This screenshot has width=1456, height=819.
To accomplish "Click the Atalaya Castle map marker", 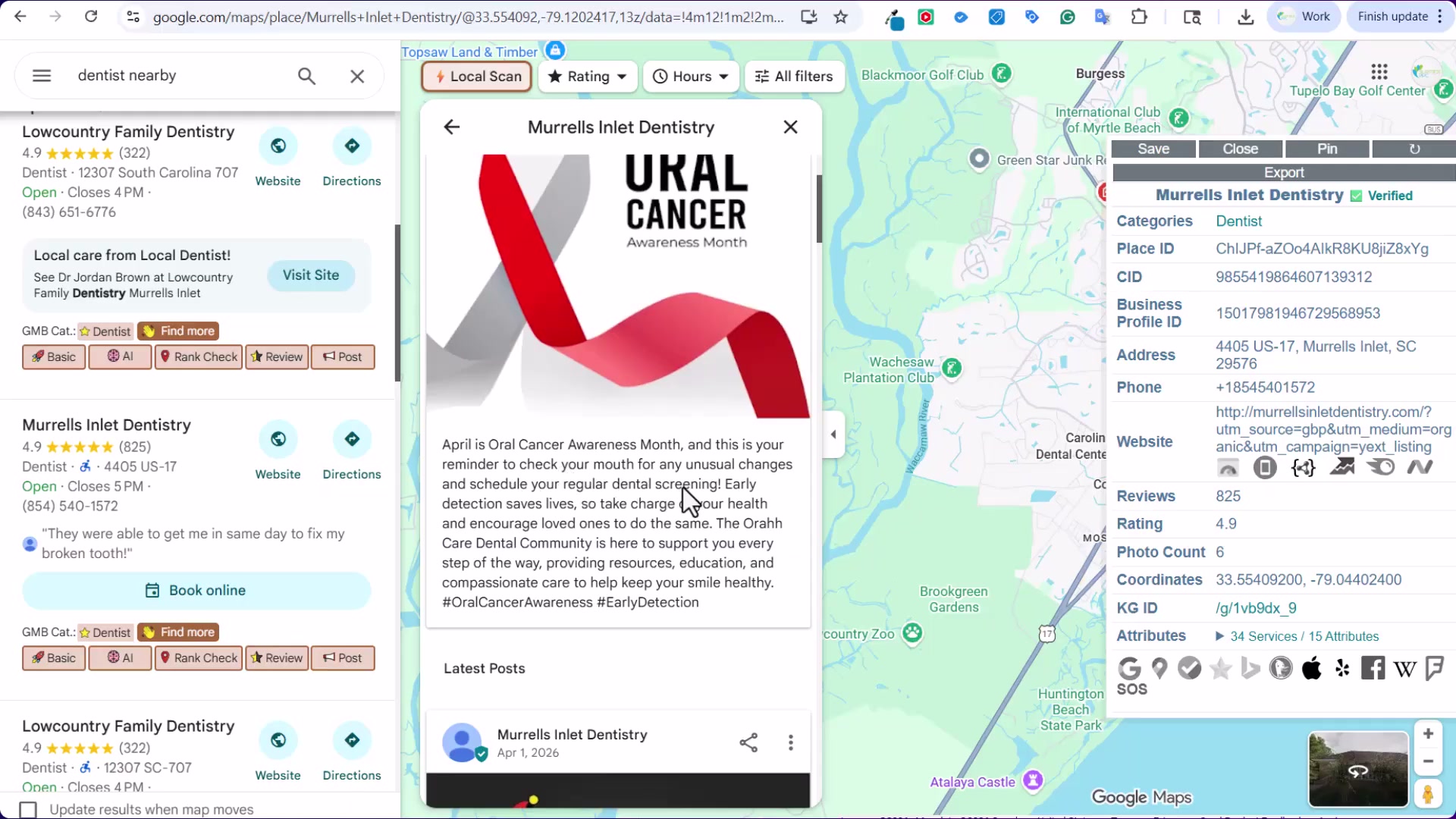I will pyautogui.click(x=1033, y=780).
